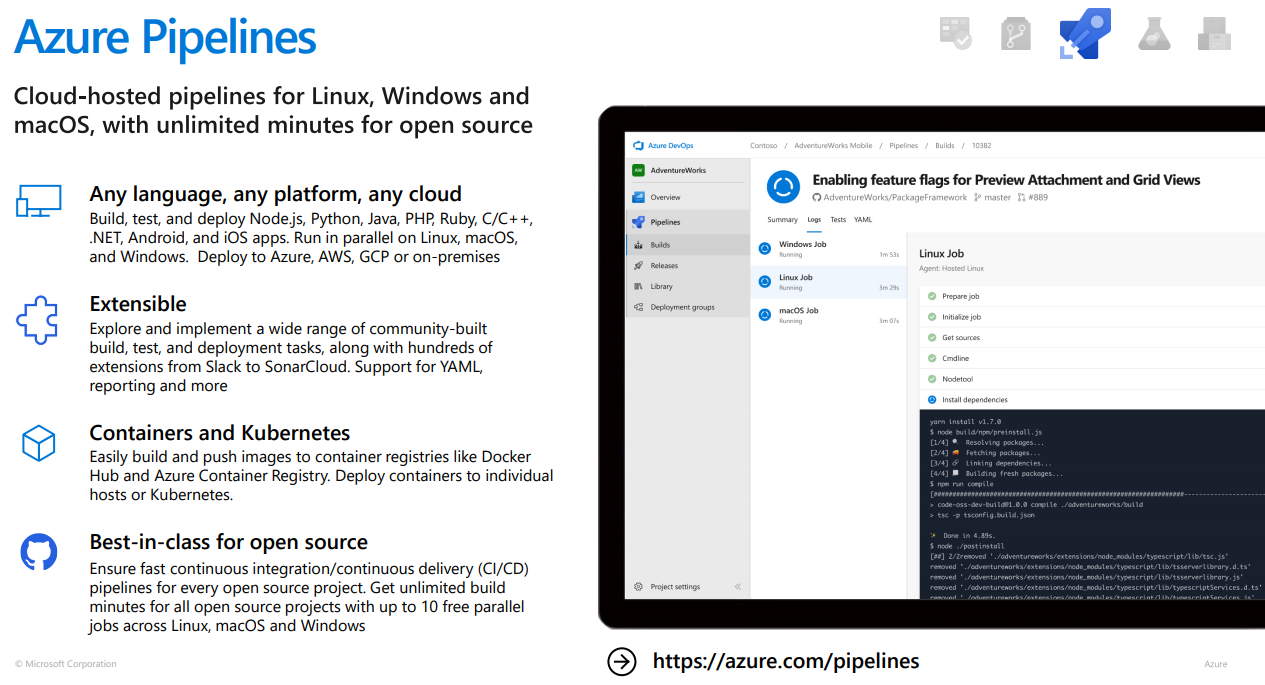Click the Azure Boards icon at top

955,33
